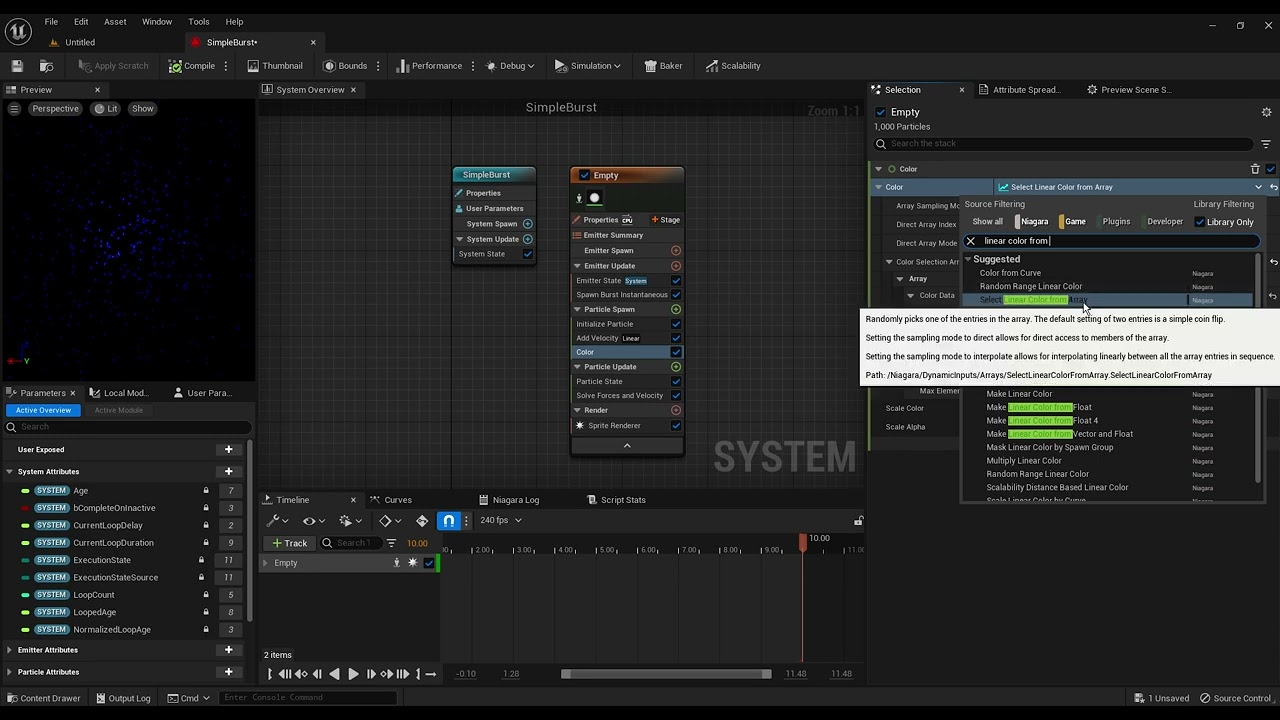Collapse the Emitter Update group
Screen dimensions: 1280x720
577,266
